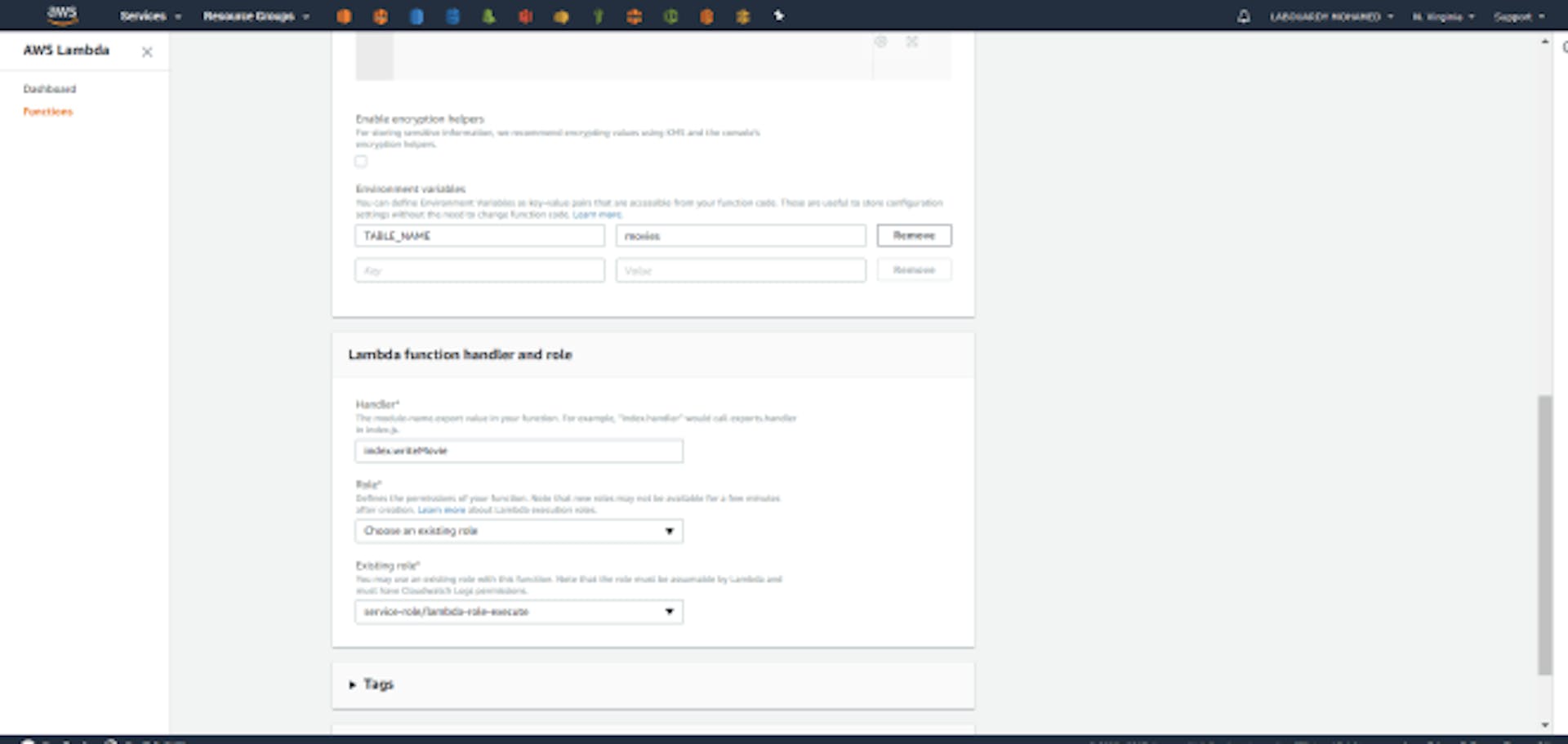Image resolution: width=1568 pixels, height=744 pixels.
Task: Open the Choose an existing role dropdown
Action: tap(519, 531)
